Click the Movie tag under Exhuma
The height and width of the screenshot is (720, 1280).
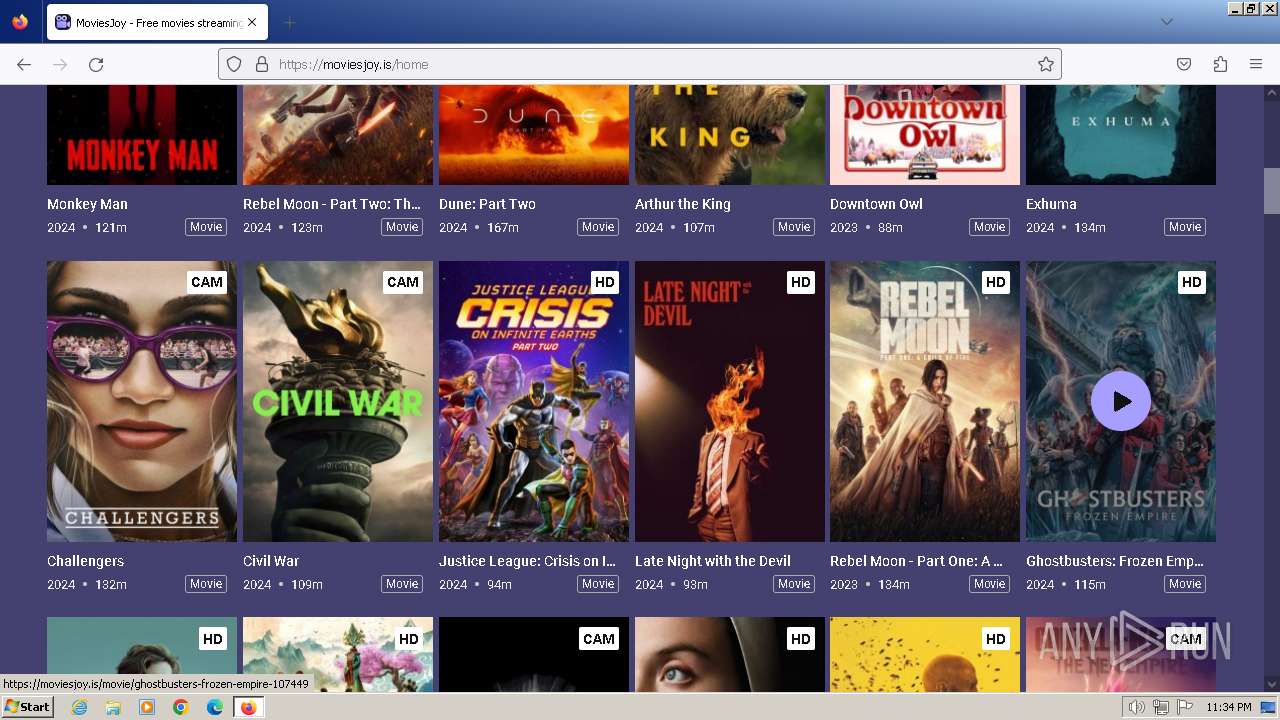1185,227
